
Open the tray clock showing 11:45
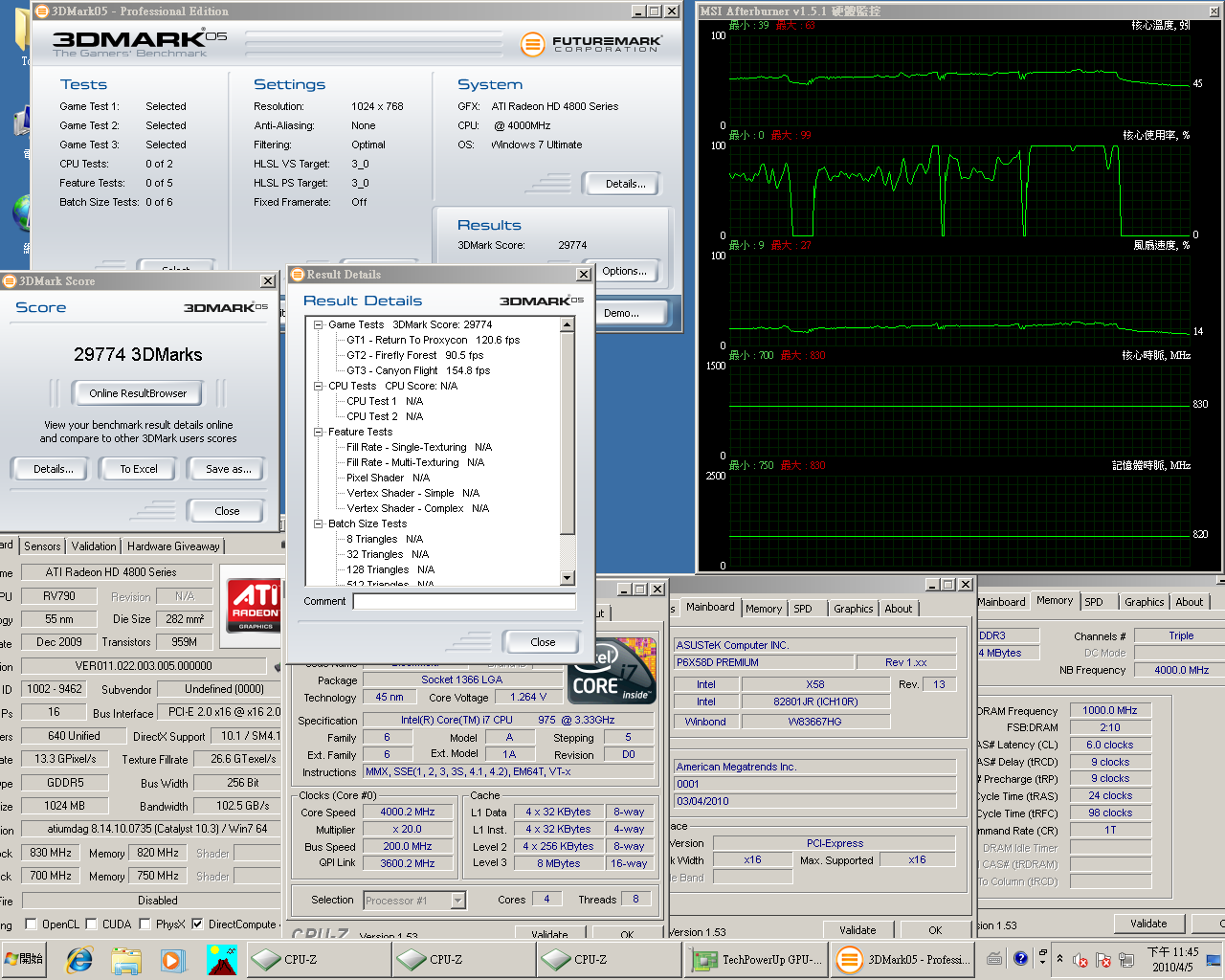1172,959
